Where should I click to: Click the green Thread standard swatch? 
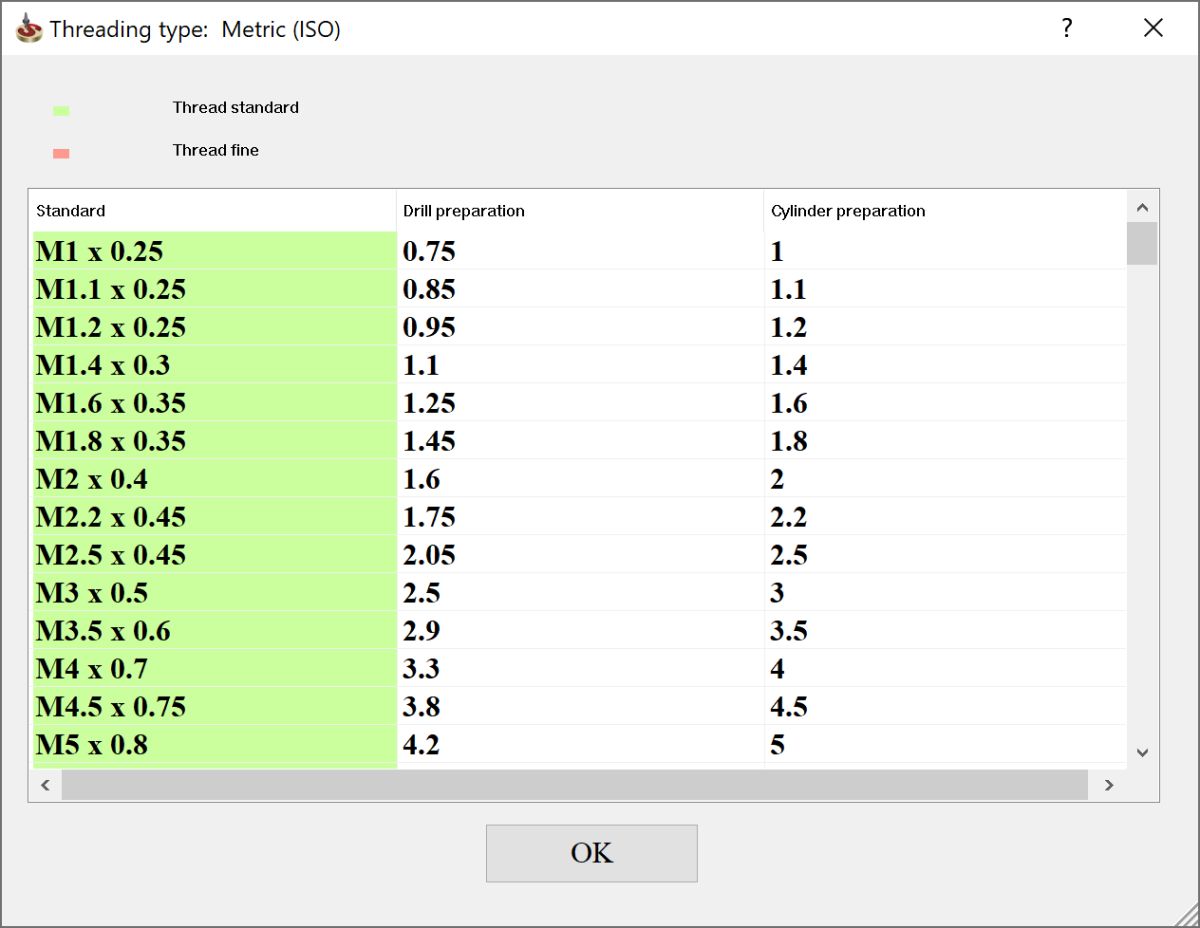point(61,110)
